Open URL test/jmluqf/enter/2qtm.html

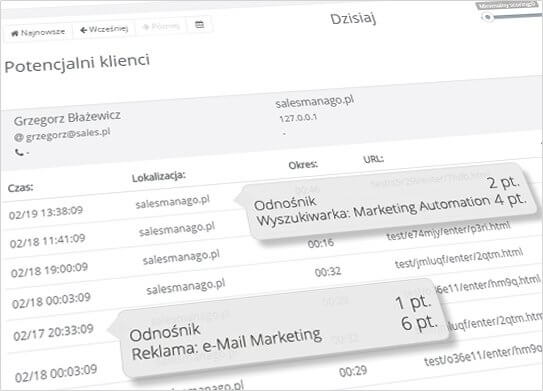tap(459, 259)
